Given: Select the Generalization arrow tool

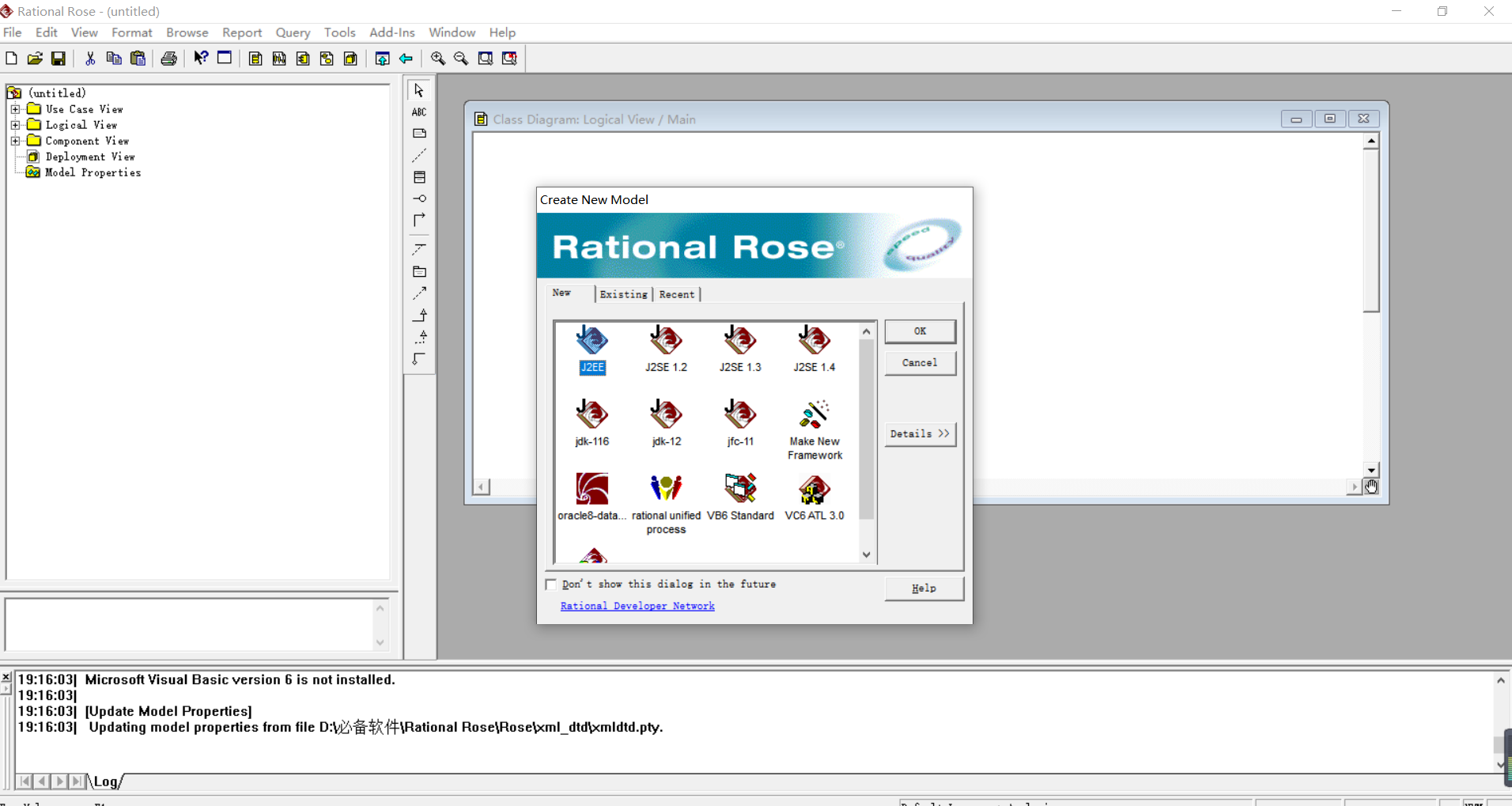Looking at the screenshot, I should click(419, 315).
